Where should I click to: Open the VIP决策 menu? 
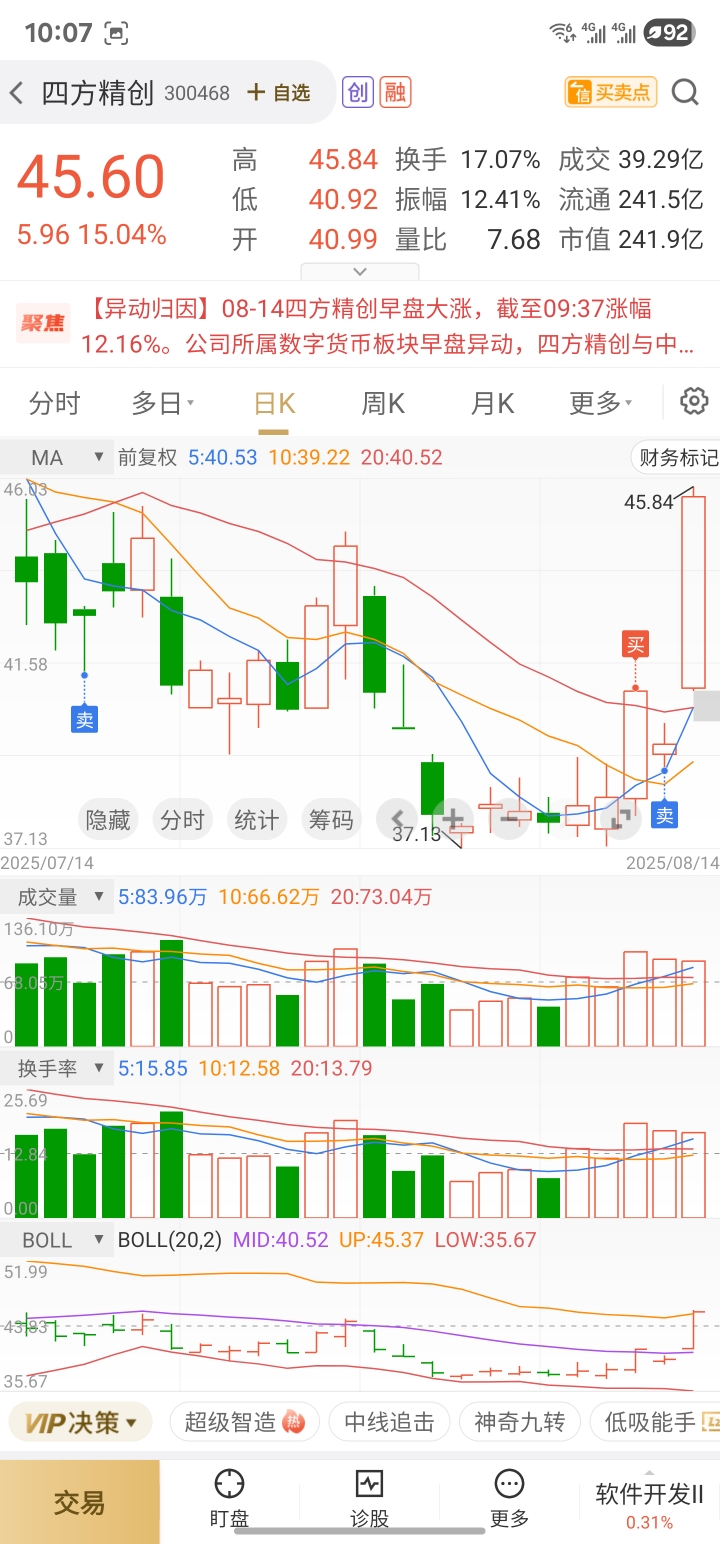point(81,1422)
